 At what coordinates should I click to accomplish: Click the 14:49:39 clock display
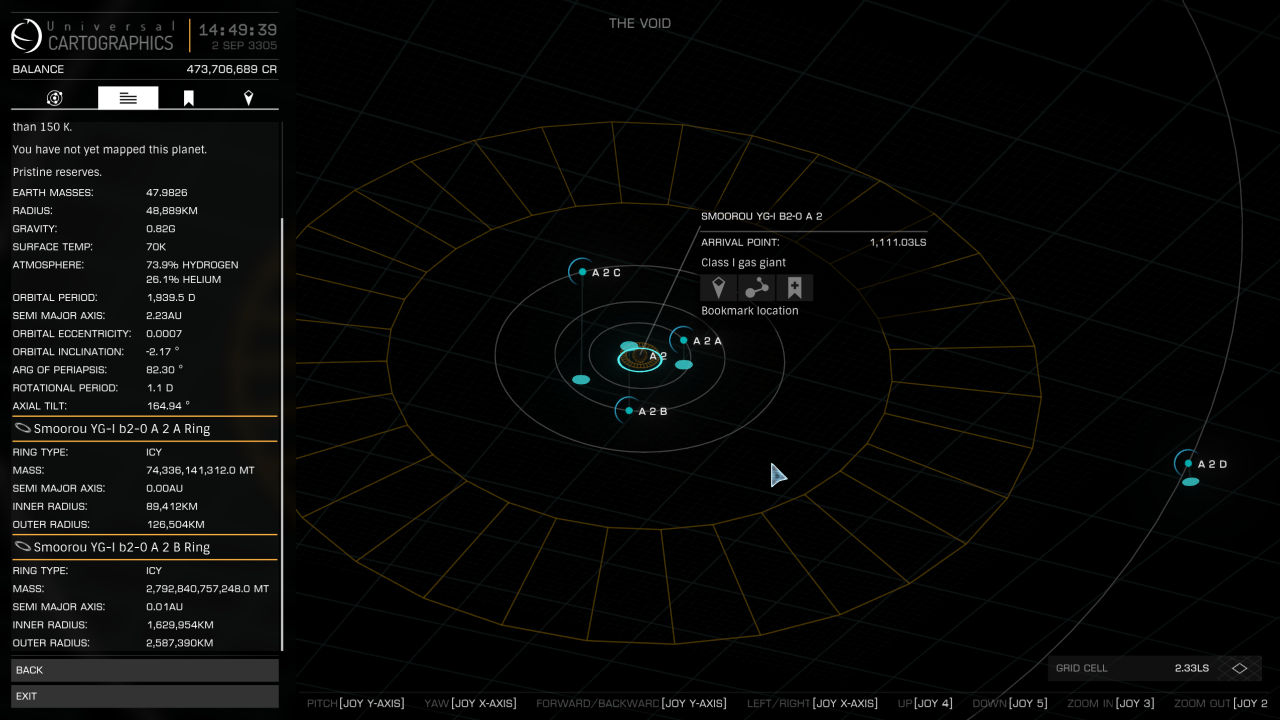pos(238,30)
